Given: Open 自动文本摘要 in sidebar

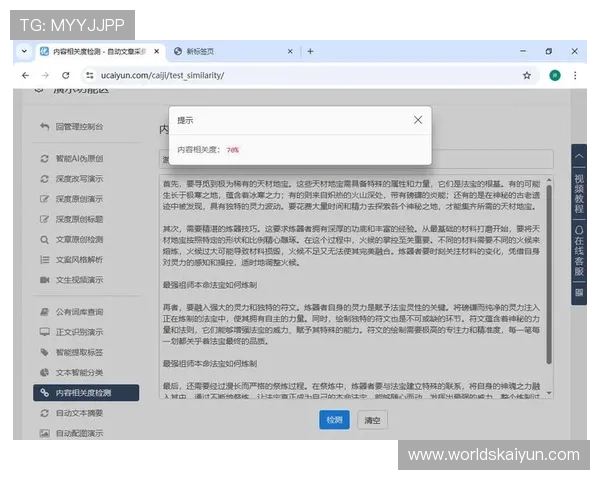Looking at the screenshot, I should click(x=72, y=413).
